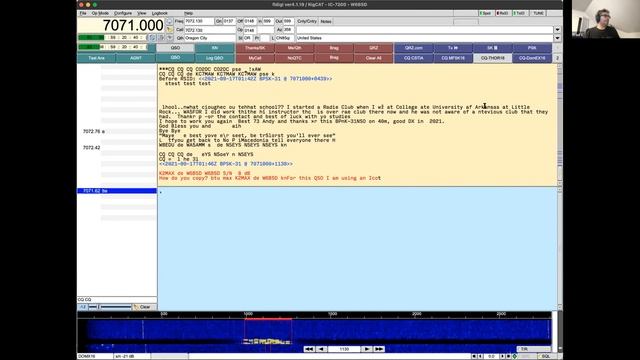The height and width of the screenshot is (360, 640).
Task: Click the second small icon right of the upper meter
Action: tap(161, 38)
